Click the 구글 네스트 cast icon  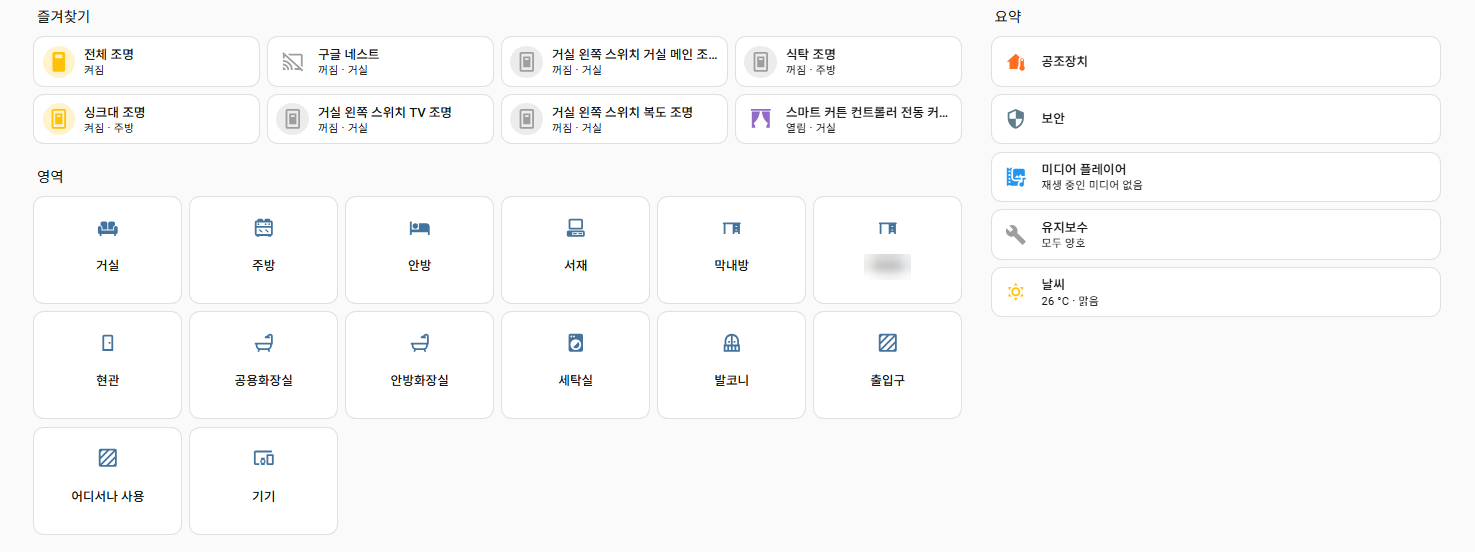coord(293,62)
